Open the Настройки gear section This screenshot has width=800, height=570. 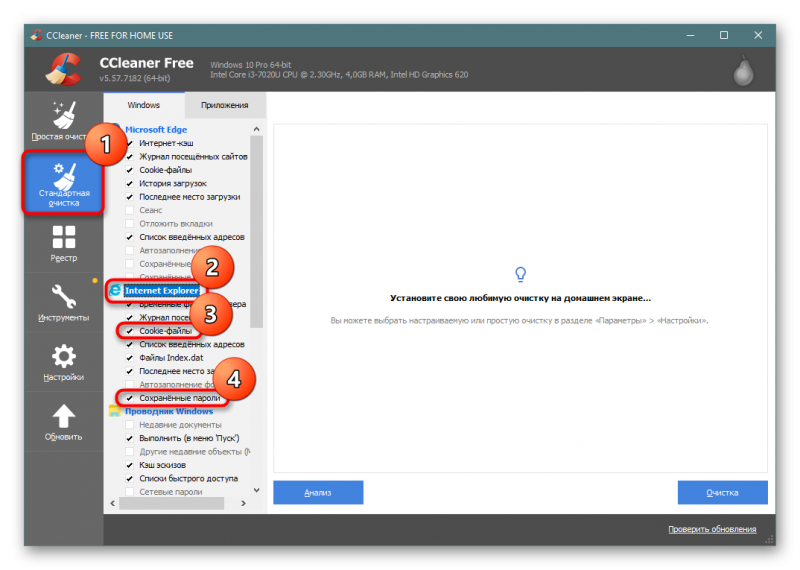click(x=63, y=363)
